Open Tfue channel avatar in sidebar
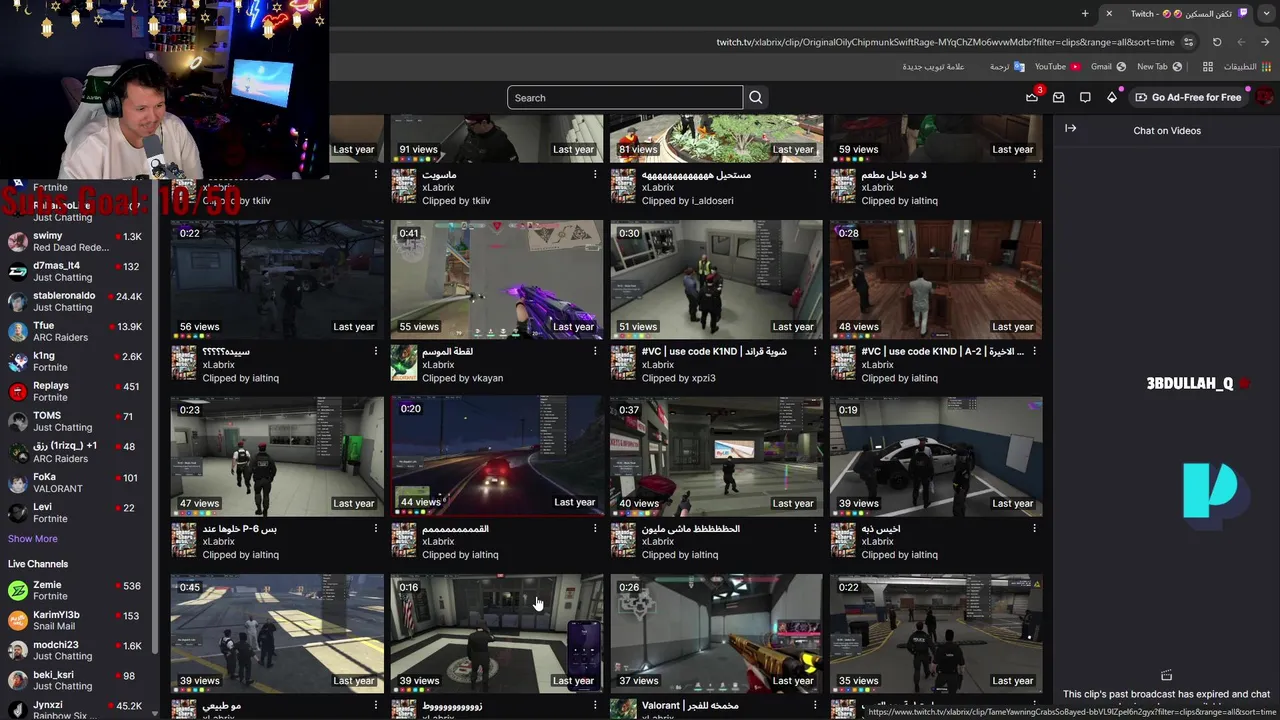 click(18, 332)
